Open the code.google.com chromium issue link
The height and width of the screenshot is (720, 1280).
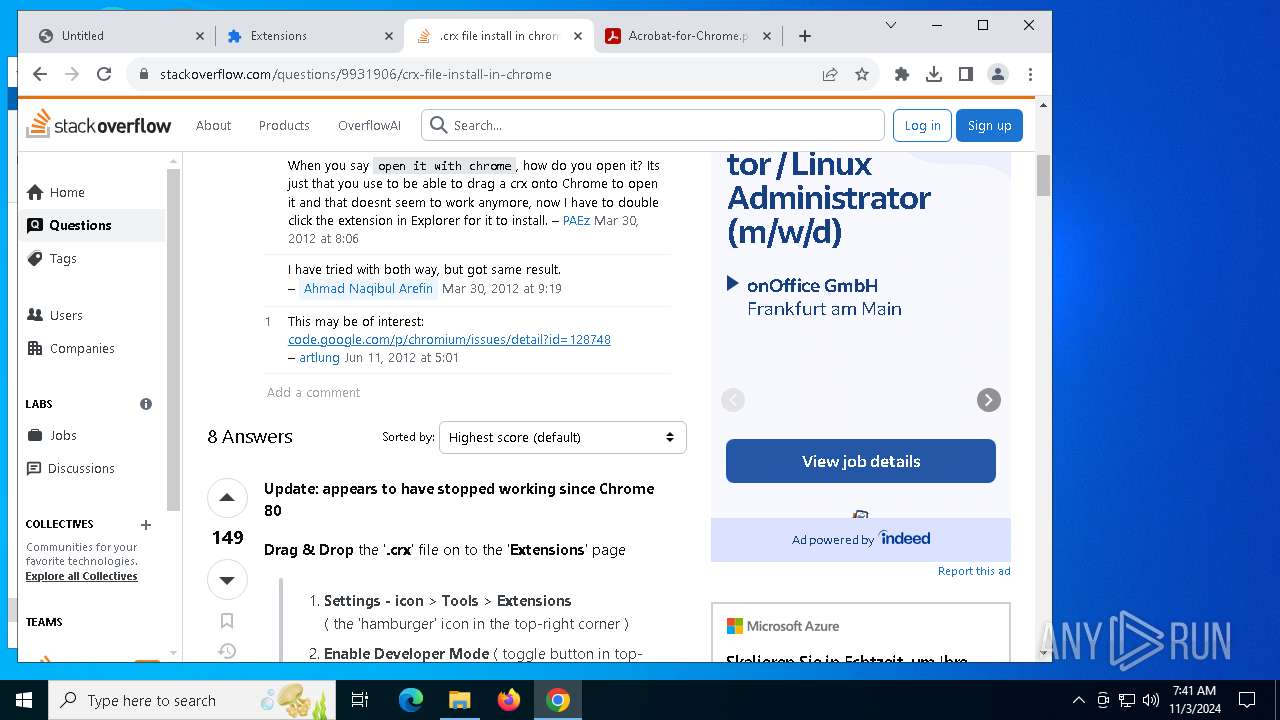coord(449,339)
